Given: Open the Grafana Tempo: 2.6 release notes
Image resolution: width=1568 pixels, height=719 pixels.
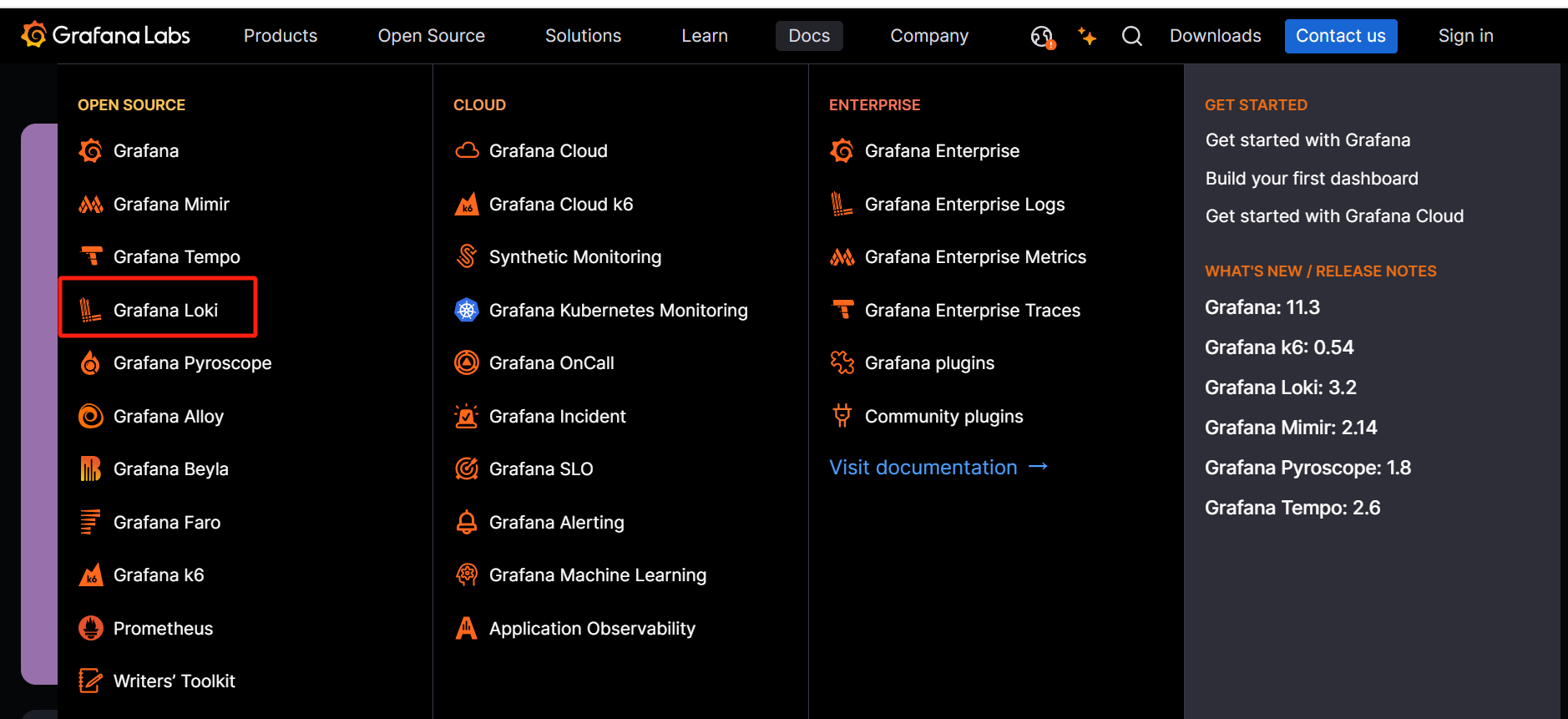Looking at the screenshot, I should [x=1292, y=508].
